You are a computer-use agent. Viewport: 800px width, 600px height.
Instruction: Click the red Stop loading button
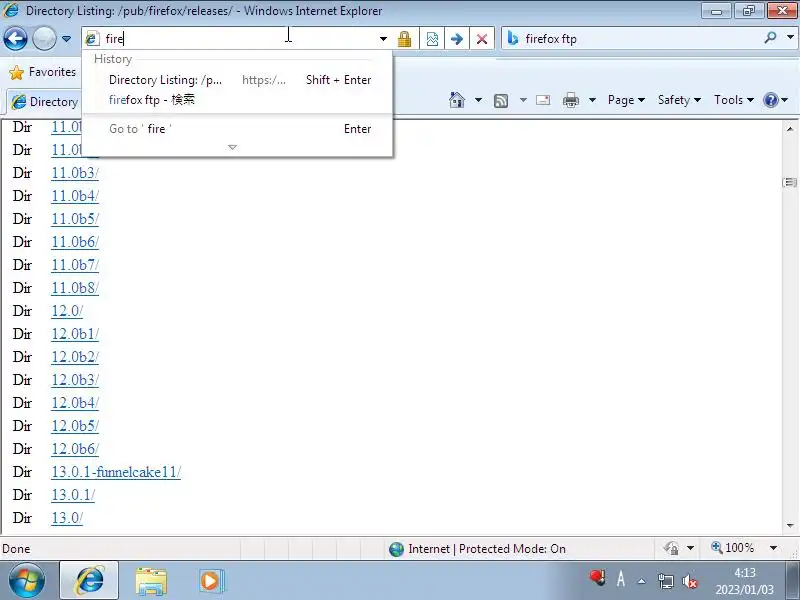[x=482, y=39]
